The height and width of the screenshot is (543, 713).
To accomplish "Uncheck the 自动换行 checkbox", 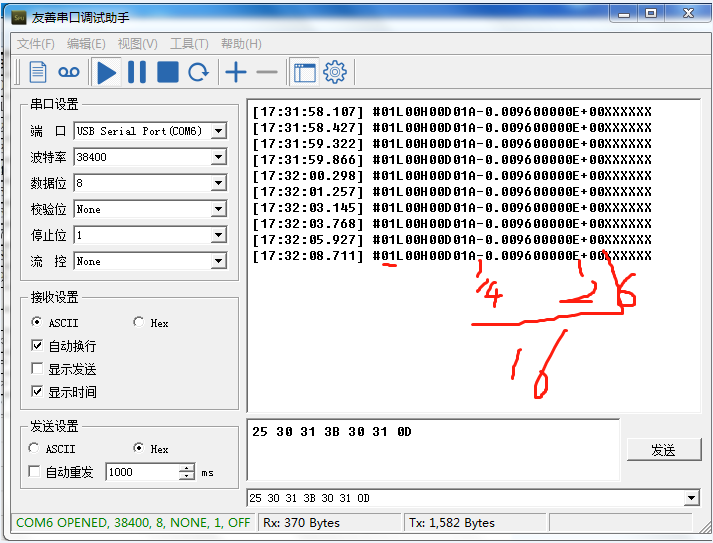I will tap(38, 346).
